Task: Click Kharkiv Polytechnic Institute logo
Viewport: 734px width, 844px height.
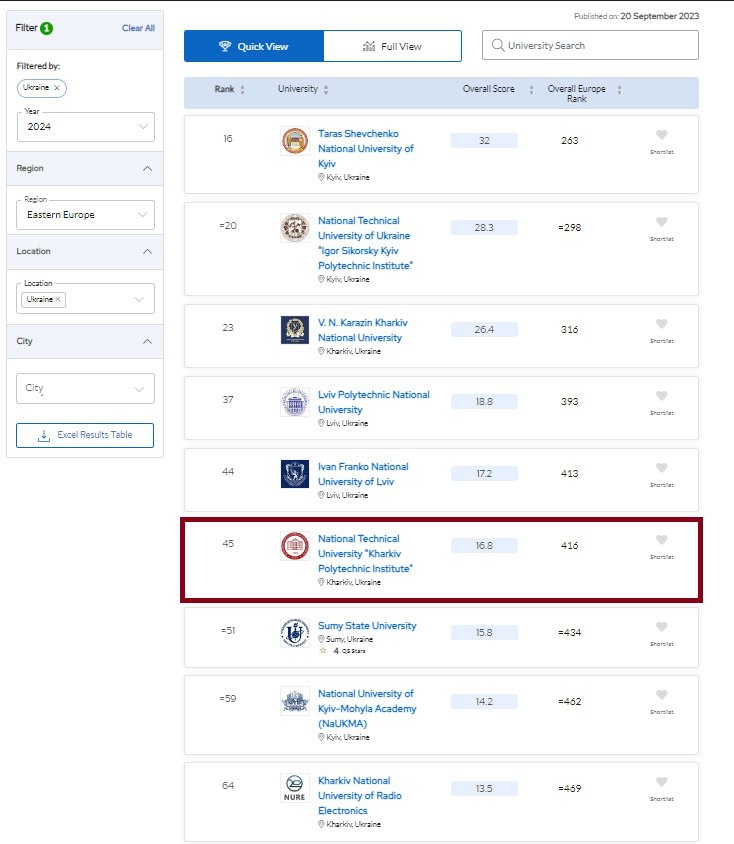Action: (295, 546)
